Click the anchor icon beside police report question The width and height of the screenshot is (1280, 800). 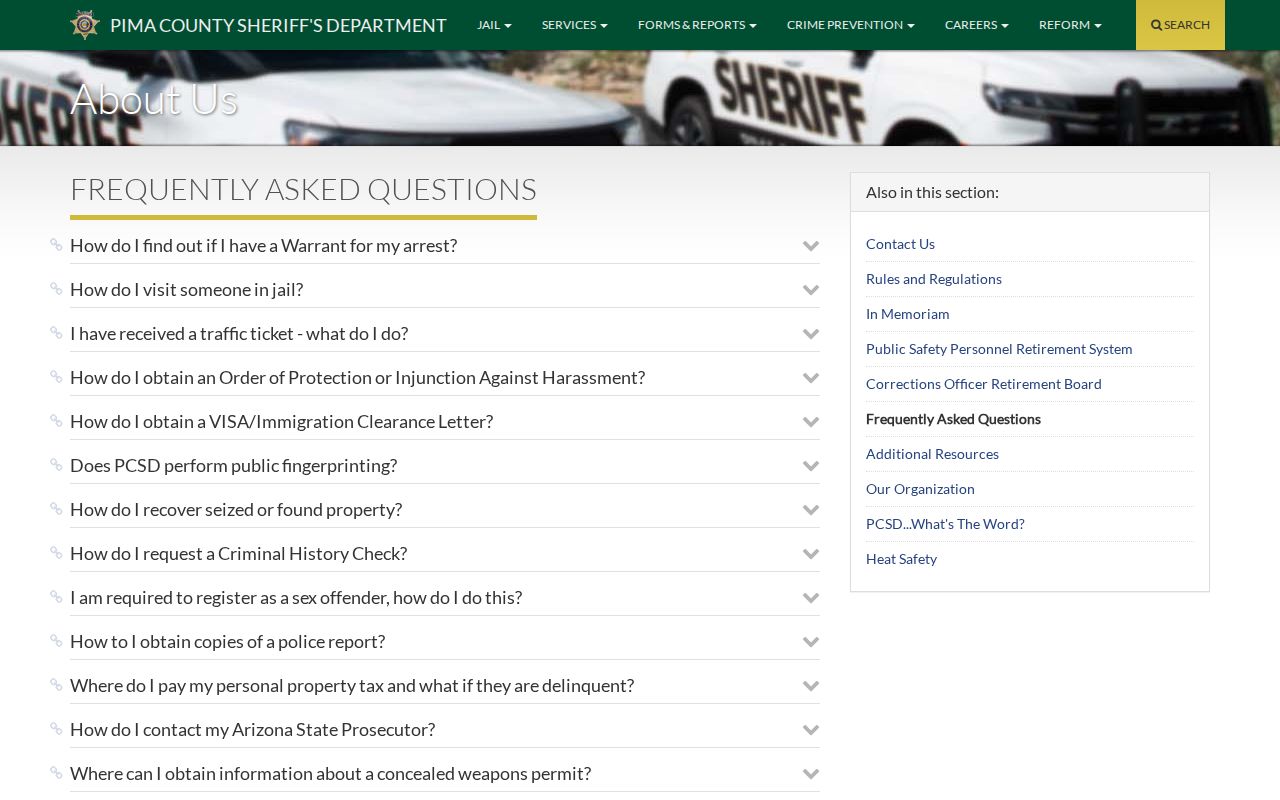[56, 641]
